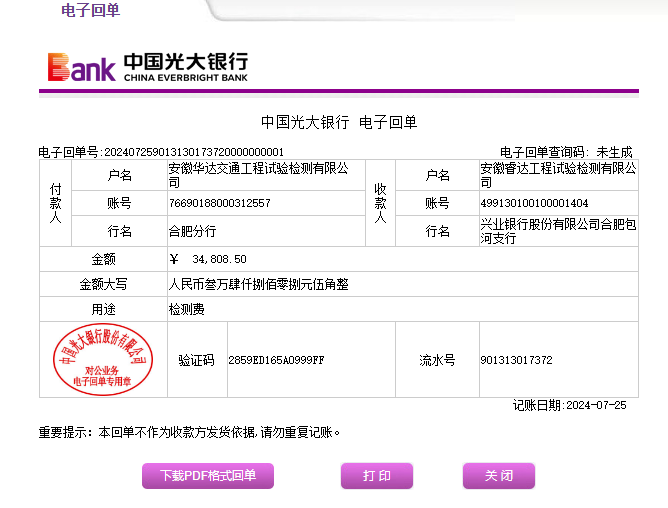Click the verification code 2859ED165A0999FF
The width and height of the screenshot is (668, 508).
(276, 360)
